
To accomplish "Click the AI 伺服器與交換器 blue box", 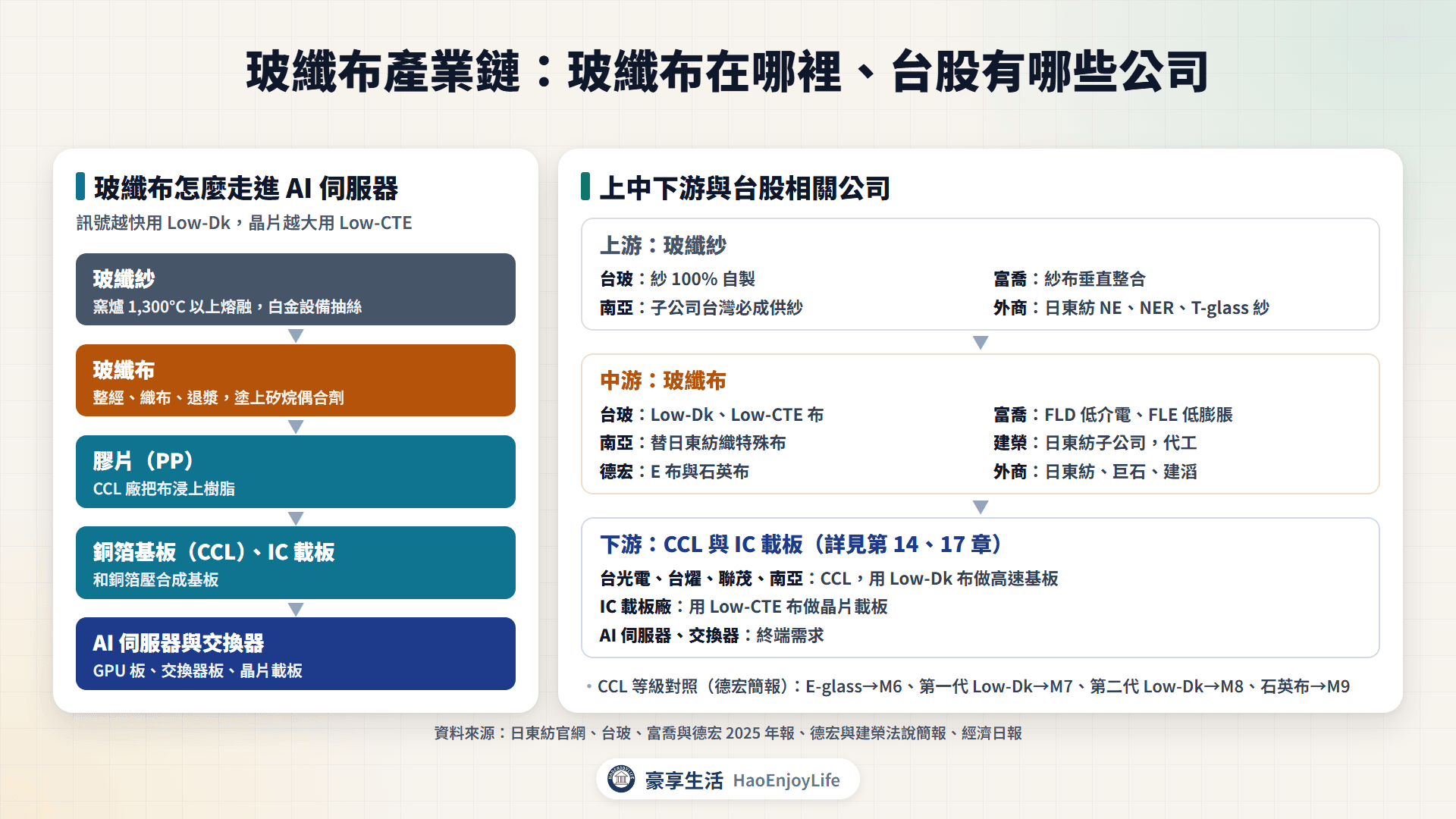I will coord(296,654).
